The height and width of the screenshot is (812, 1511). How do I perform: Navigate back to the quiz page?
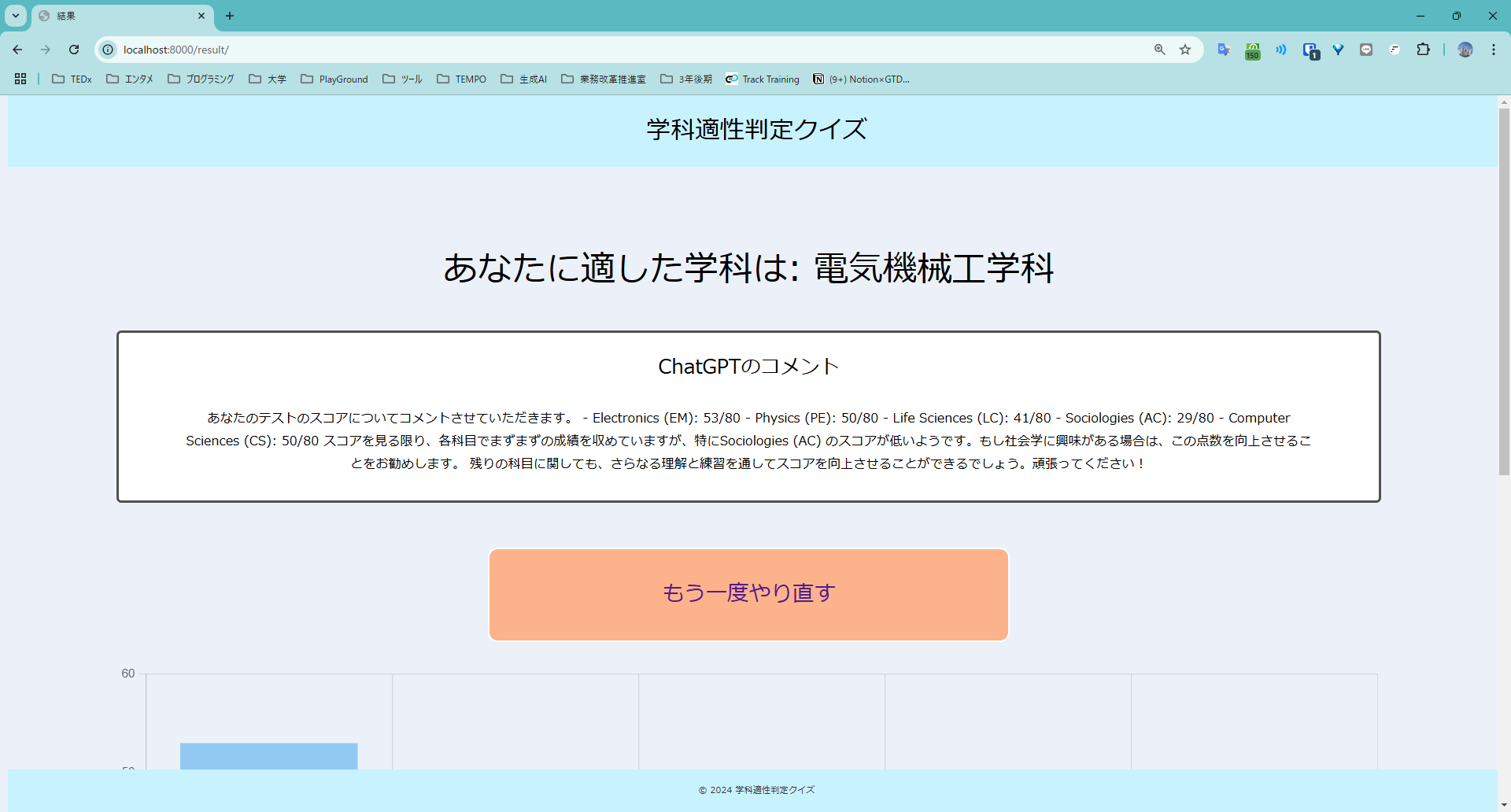point(17,50)
